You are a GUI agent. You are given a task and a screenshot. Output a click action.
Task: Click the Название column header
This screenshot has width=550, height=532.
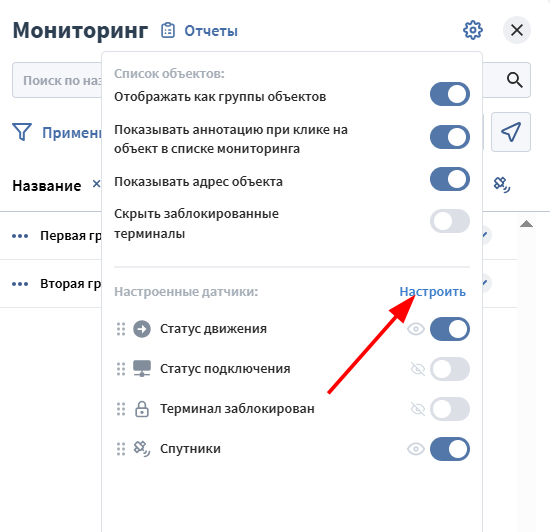(x=47, y=186)
